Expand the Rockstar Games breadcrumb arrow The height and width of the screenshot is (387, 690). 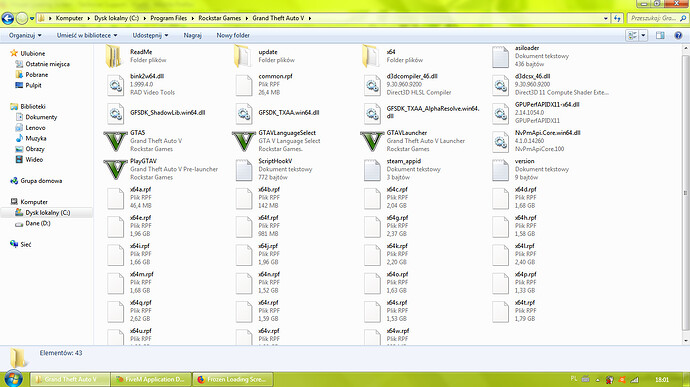246,18
